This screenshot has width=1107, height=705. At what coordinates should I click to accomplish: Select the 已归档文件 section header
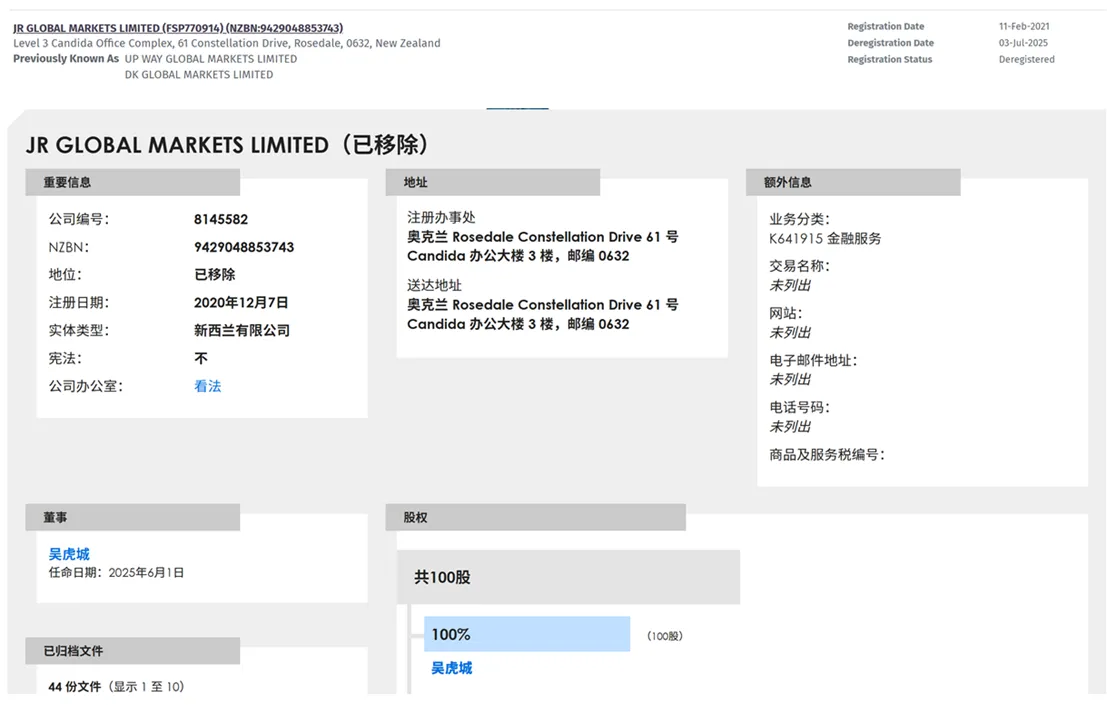pos(133,651)
